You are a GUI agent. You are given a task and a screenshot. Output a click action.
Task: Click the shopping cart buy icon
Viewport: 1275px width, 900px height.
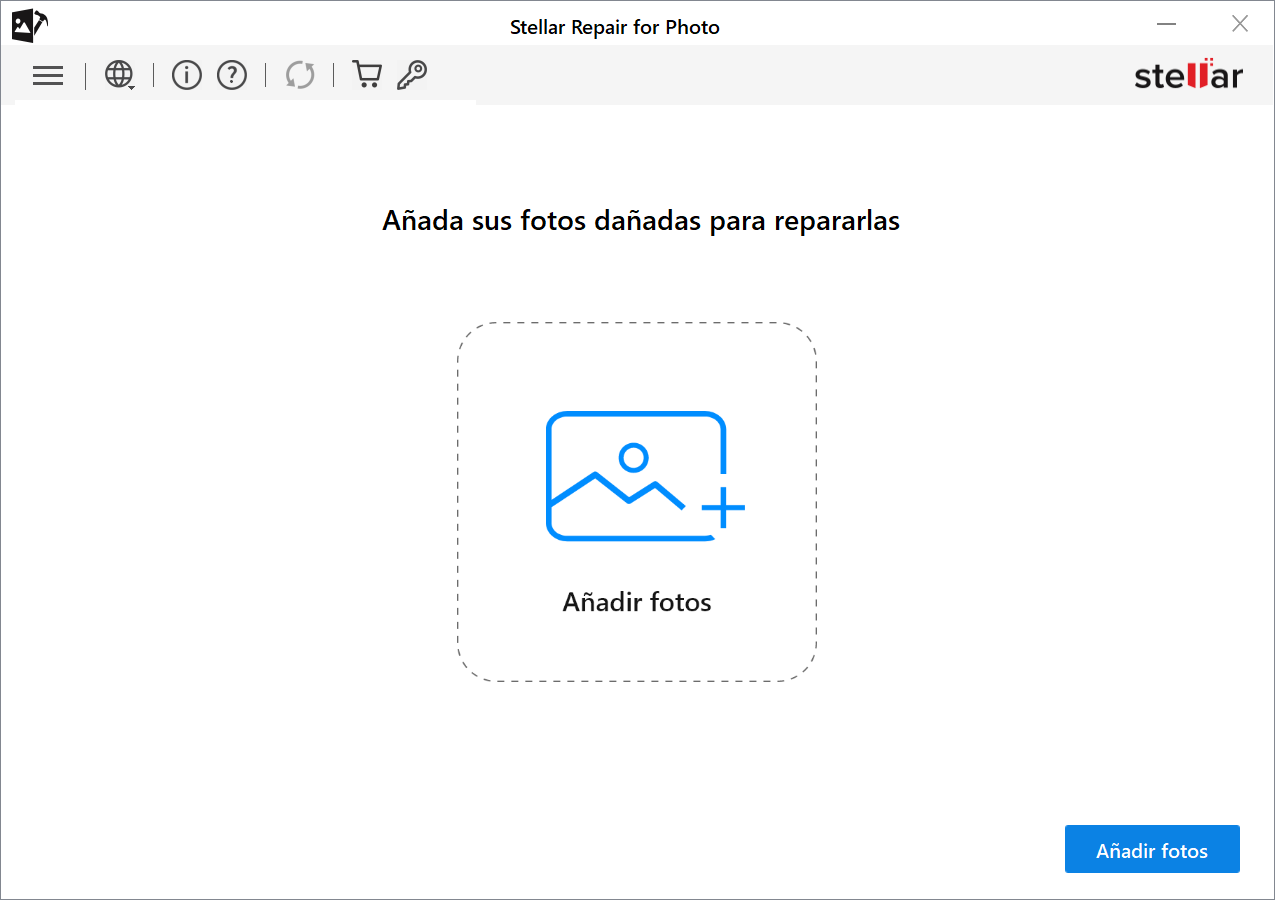[x=367, y=75]
